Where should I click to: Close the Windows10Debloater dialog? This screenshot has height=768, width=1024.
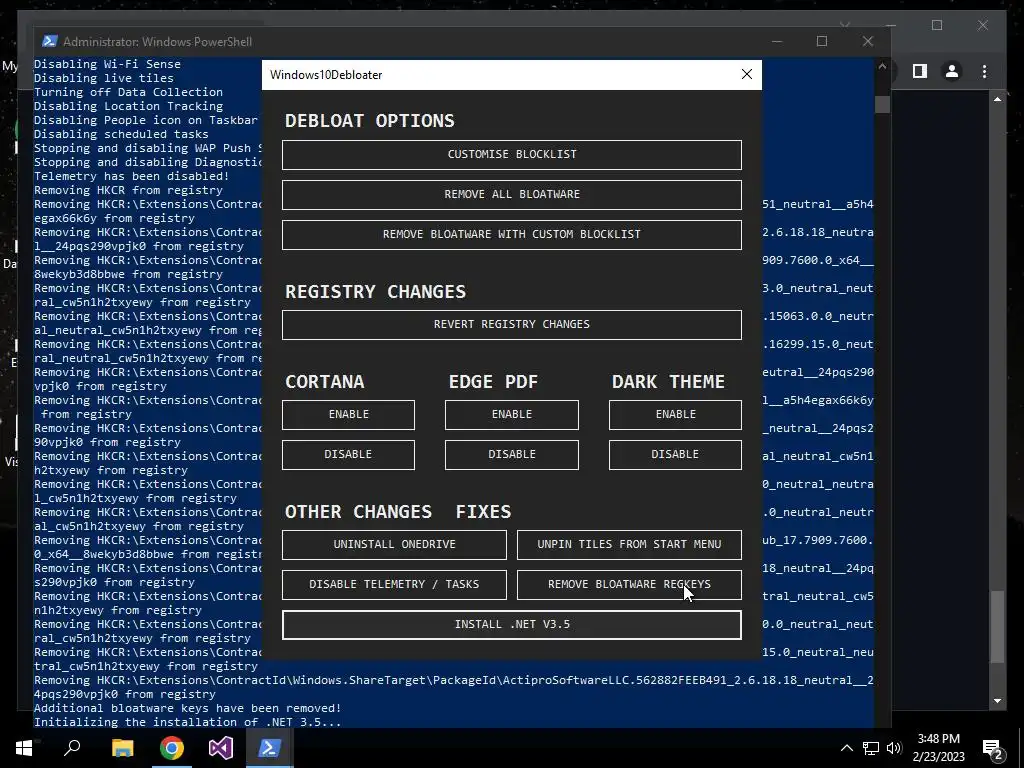747,74
